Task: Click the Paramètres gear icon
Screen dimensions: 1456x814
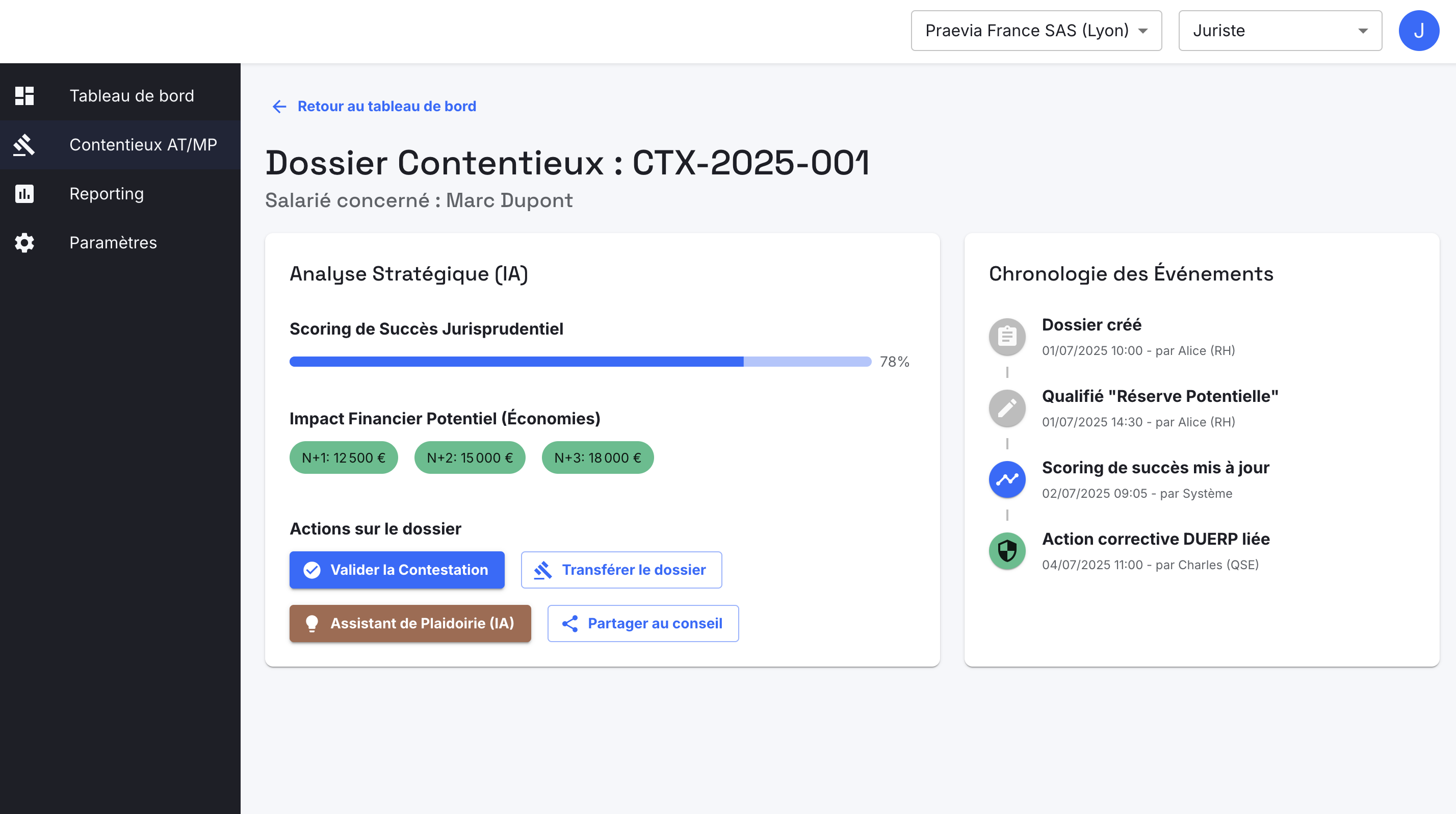Action: click(24, 242)
